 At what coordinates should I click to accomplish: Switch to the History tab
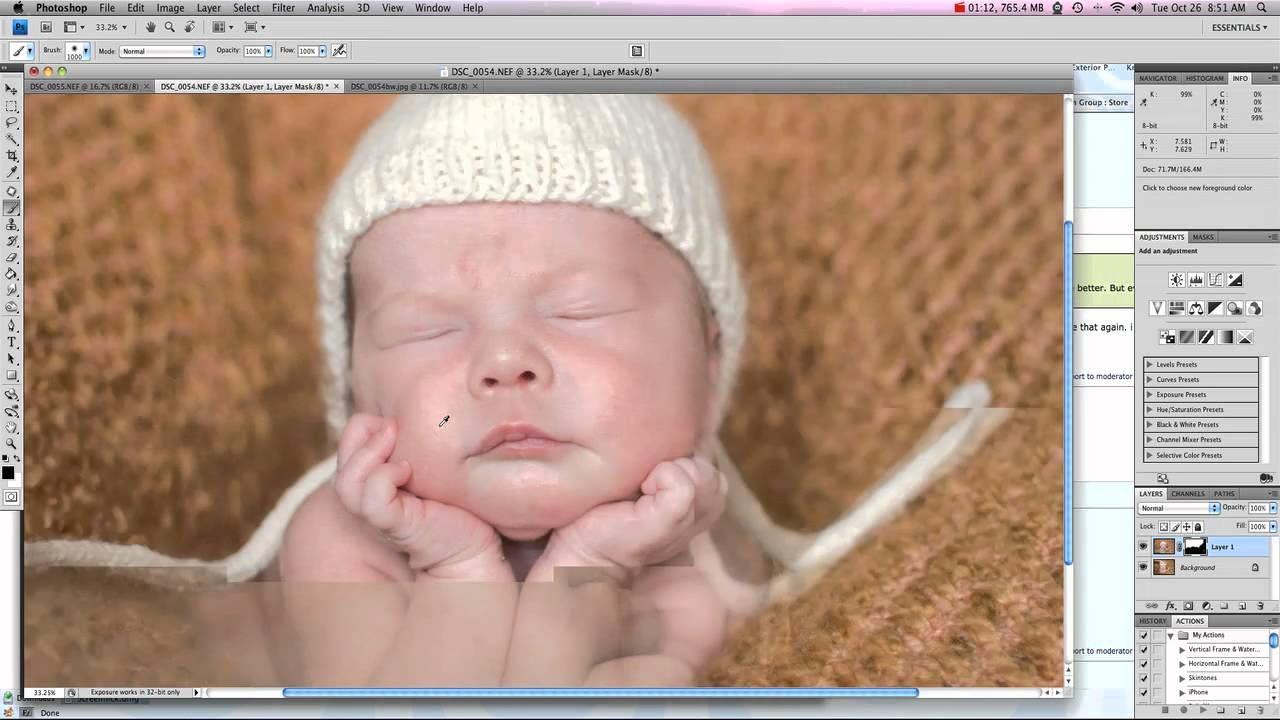coord(1153,621)
